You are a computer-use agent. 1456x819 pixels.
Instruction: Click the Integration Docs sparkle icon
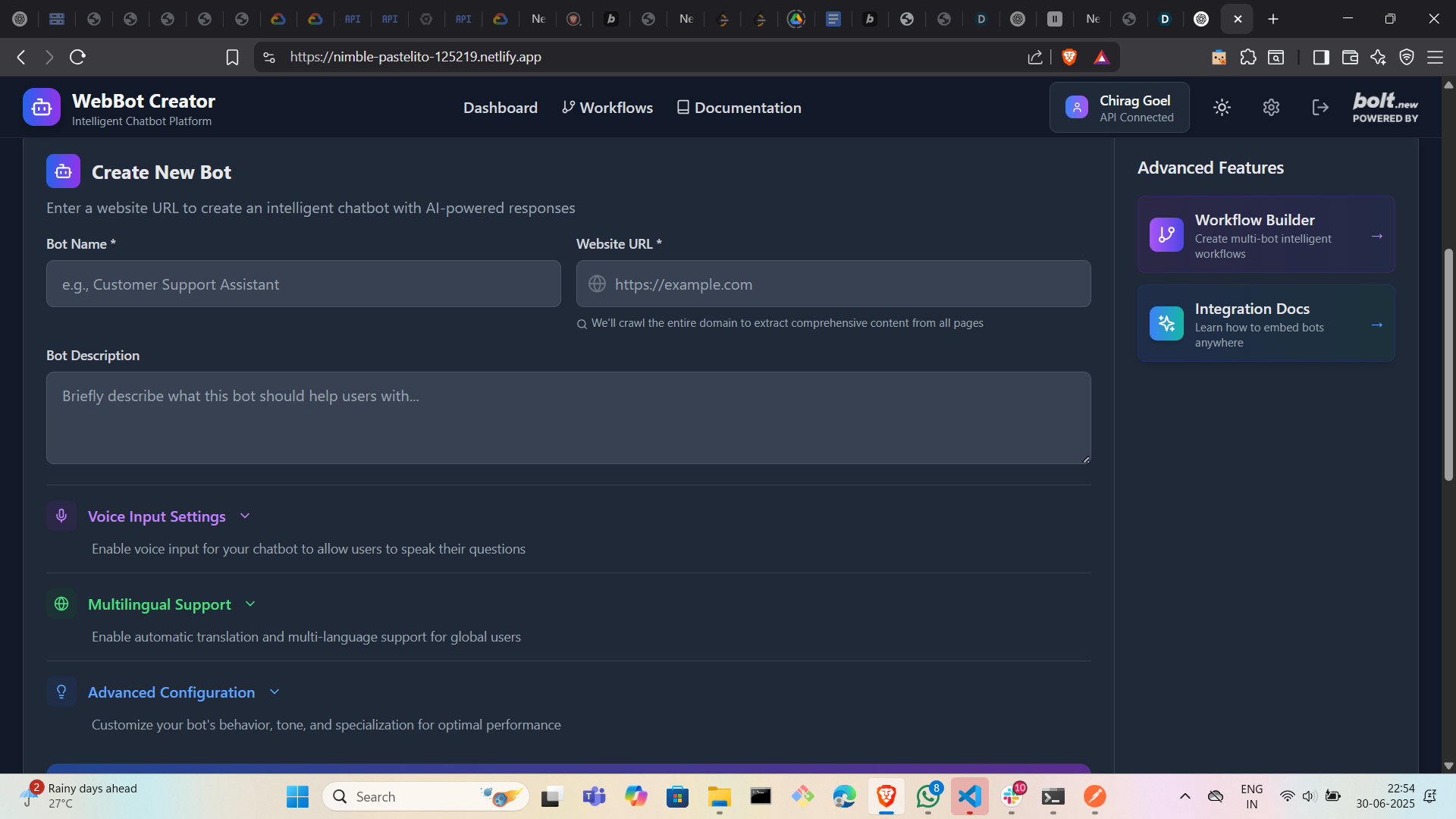click(1166, 324)
